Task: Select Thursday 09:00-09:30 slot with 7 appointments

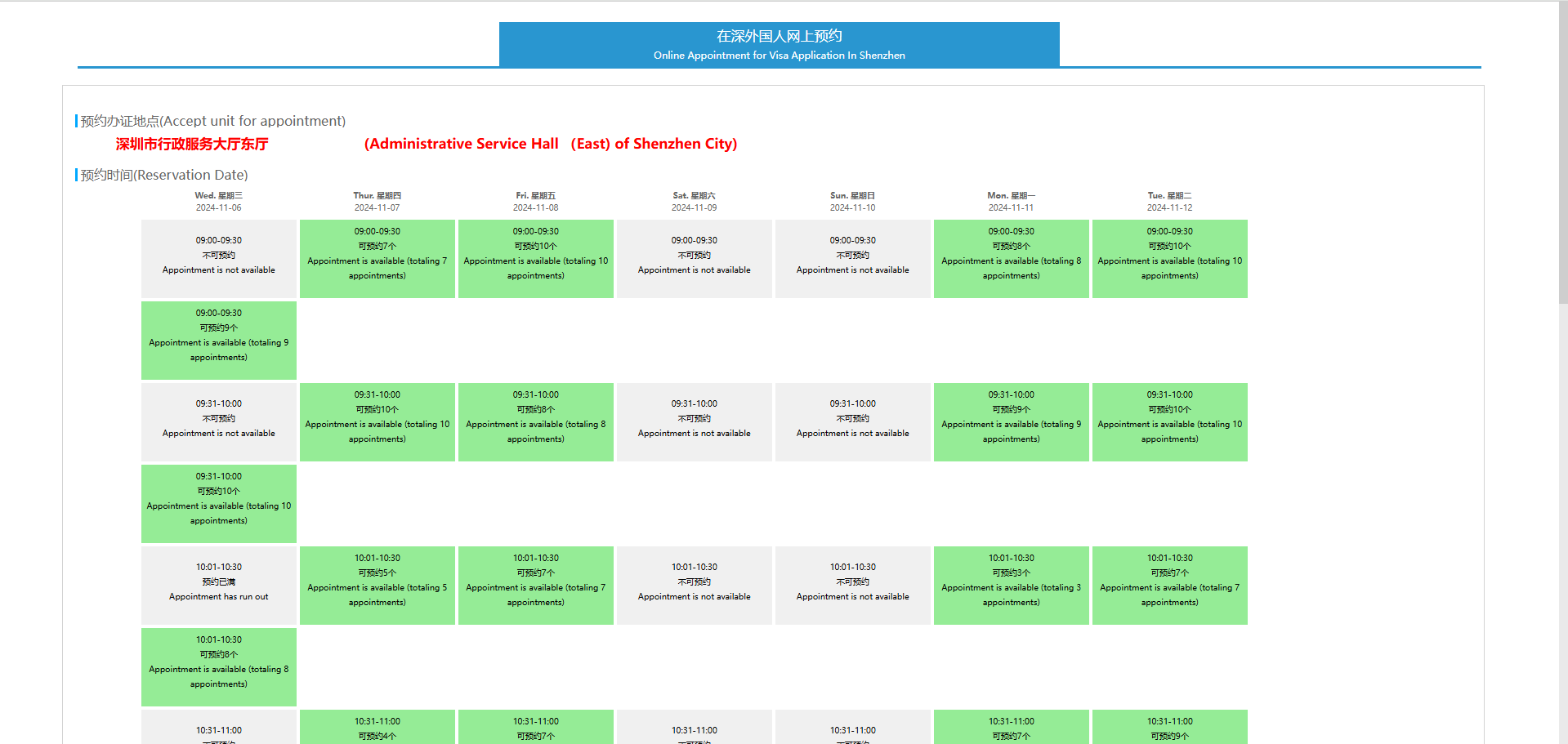Action: [377, 258]
